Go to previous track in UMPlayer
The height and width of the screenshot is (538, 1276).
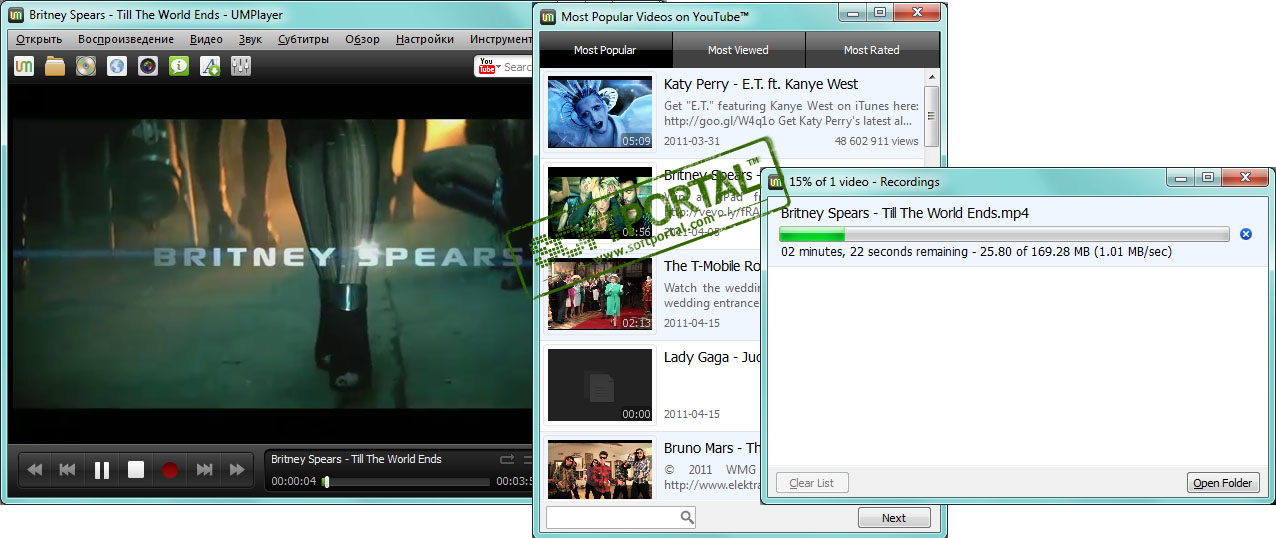(68, 469)
